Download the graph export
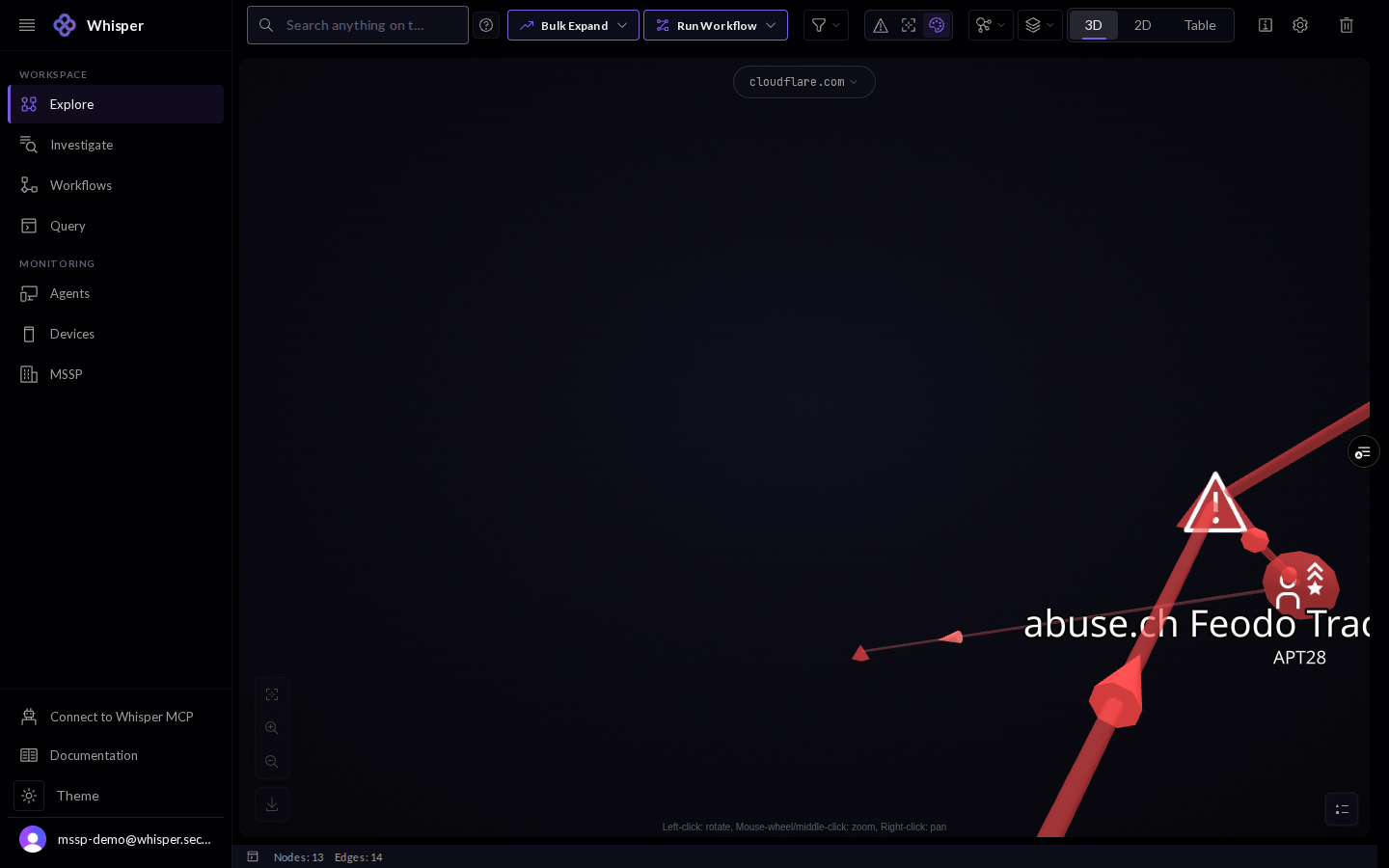Viewport: 1389px width, 868px height. tap(272, 803)
